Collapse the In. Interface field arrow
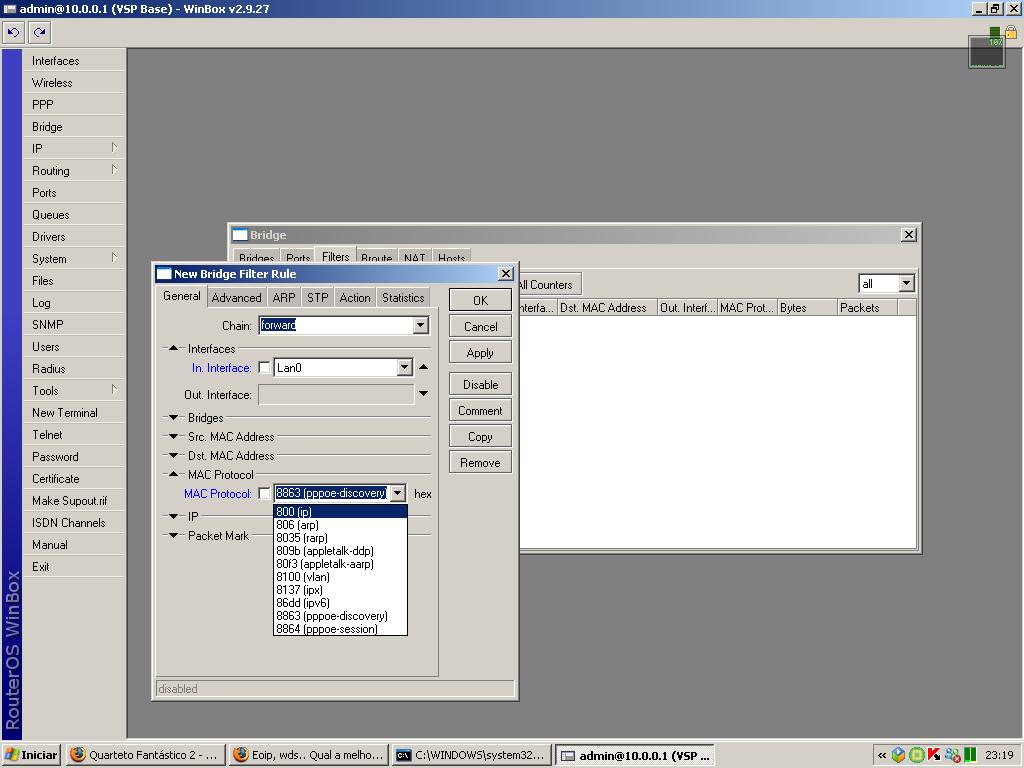Screen dimensions: 1024x768 [423, 367]
